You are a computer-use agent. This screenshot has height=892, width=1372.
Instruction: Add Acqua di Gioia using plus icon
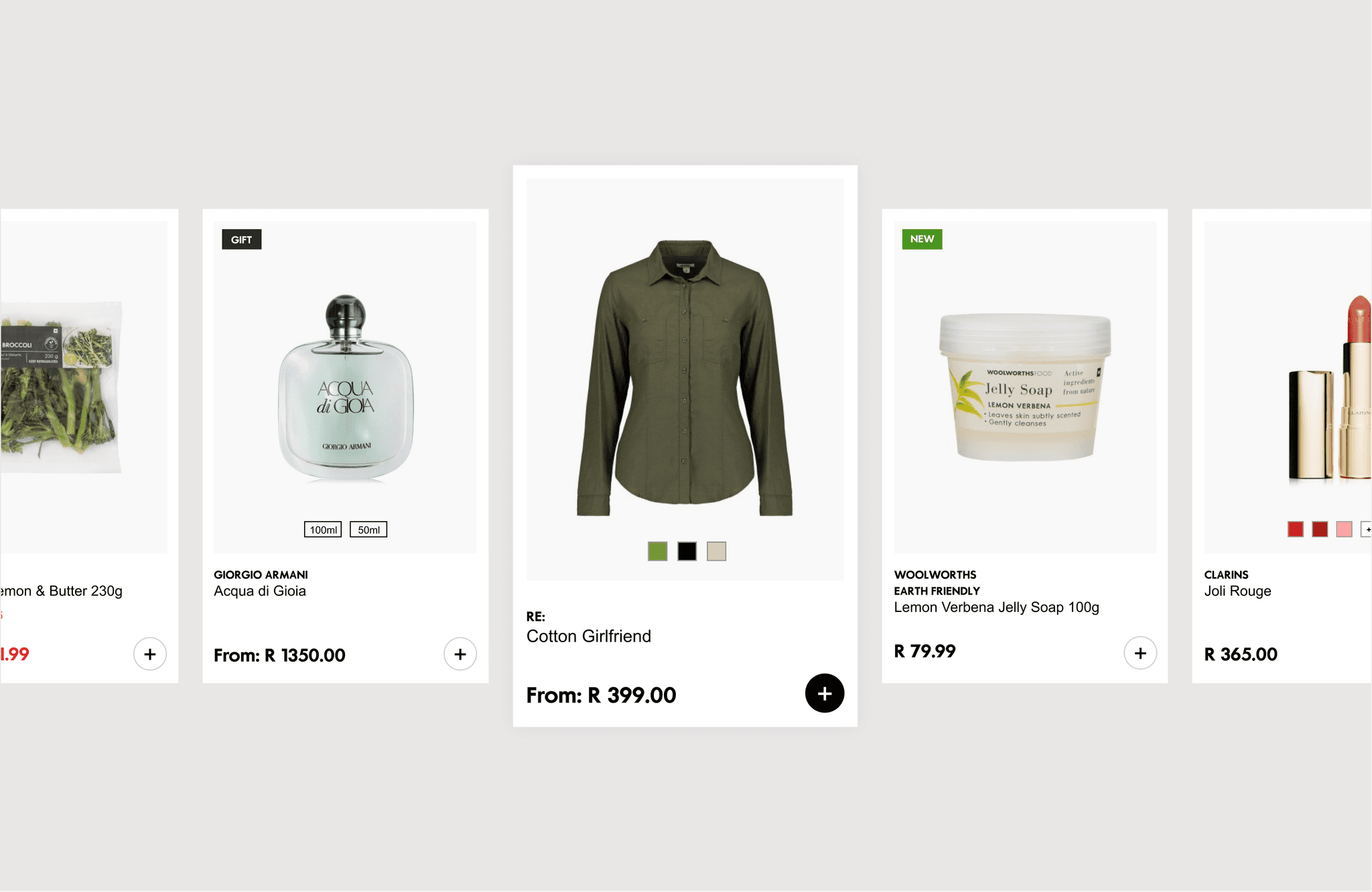460,654
